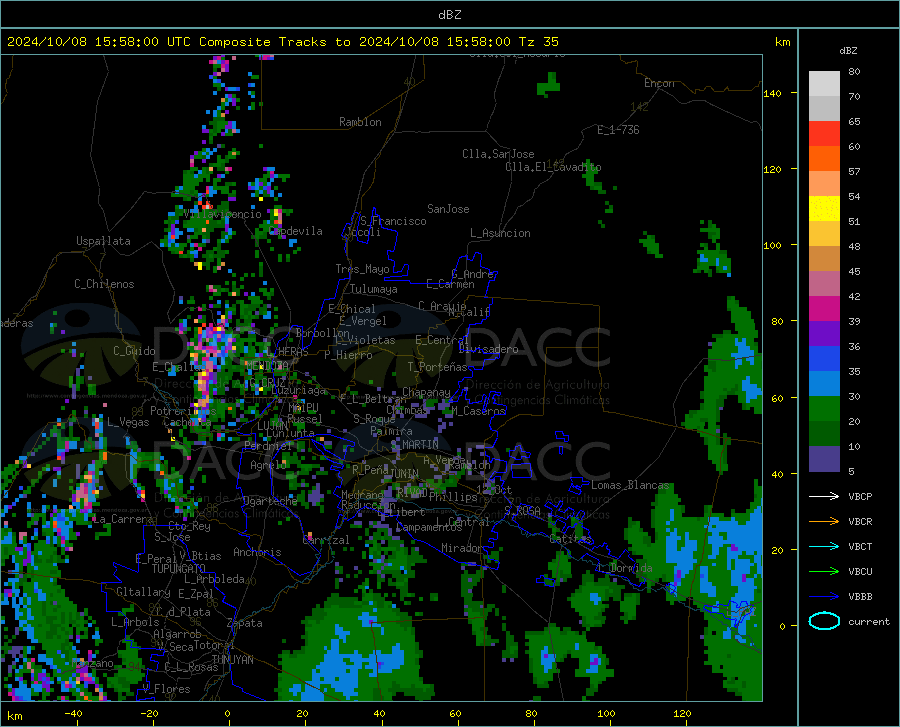Click the C_Chilenos map label
Screen dimensions: 900x727
tap(104, 284)
